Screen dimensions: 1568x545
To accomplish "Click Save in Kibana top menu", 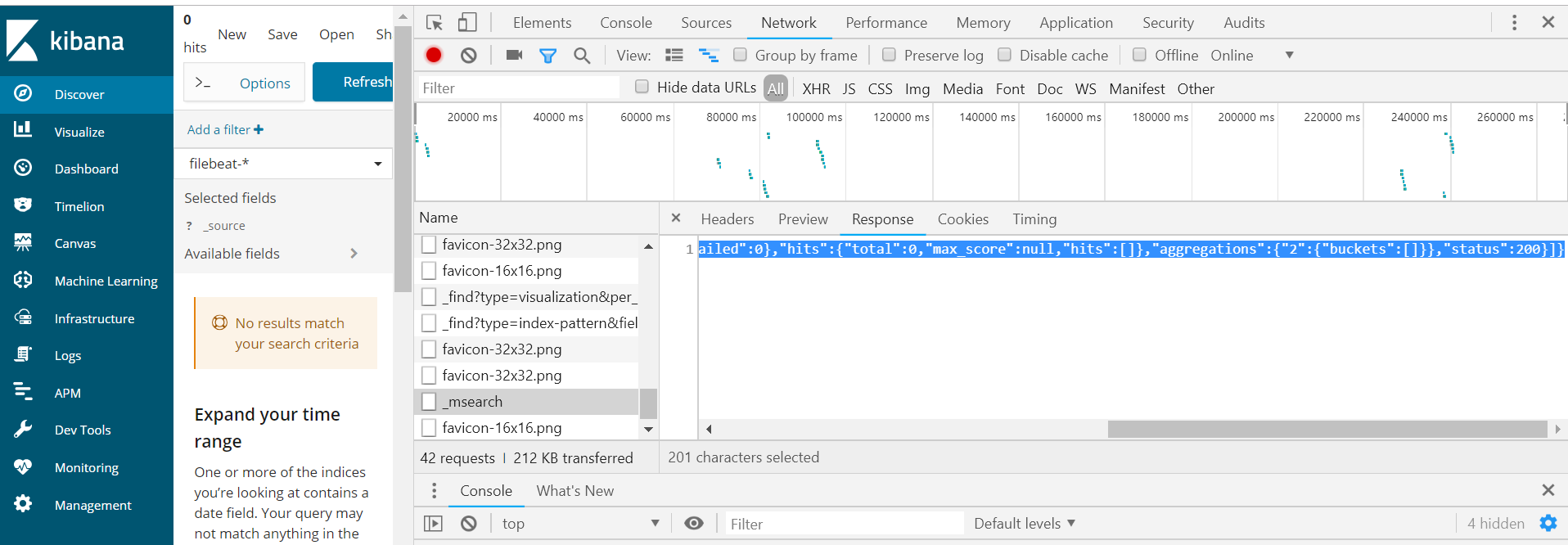I will (282, 34).
